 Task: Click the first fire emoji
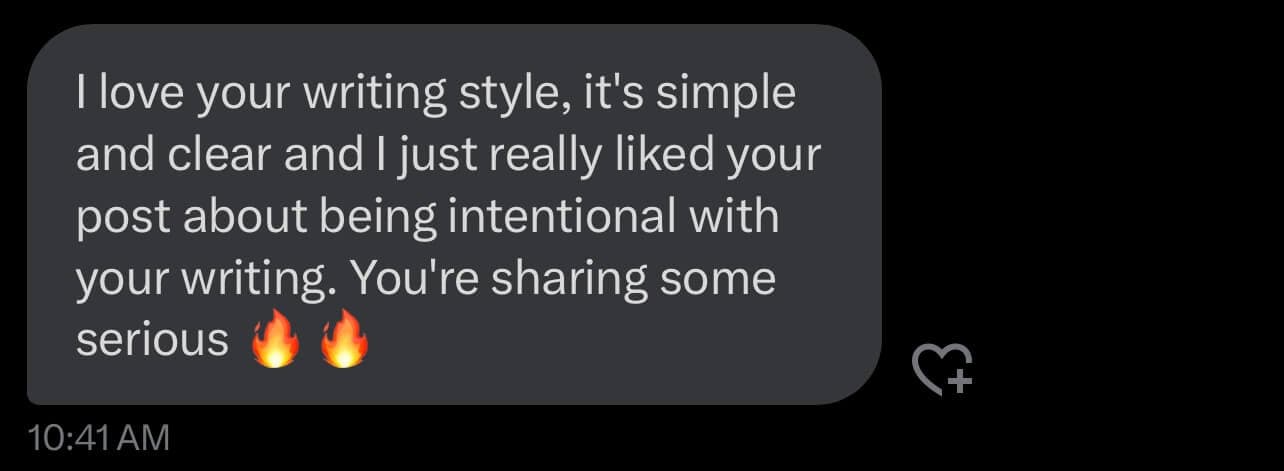coord(276,342)
